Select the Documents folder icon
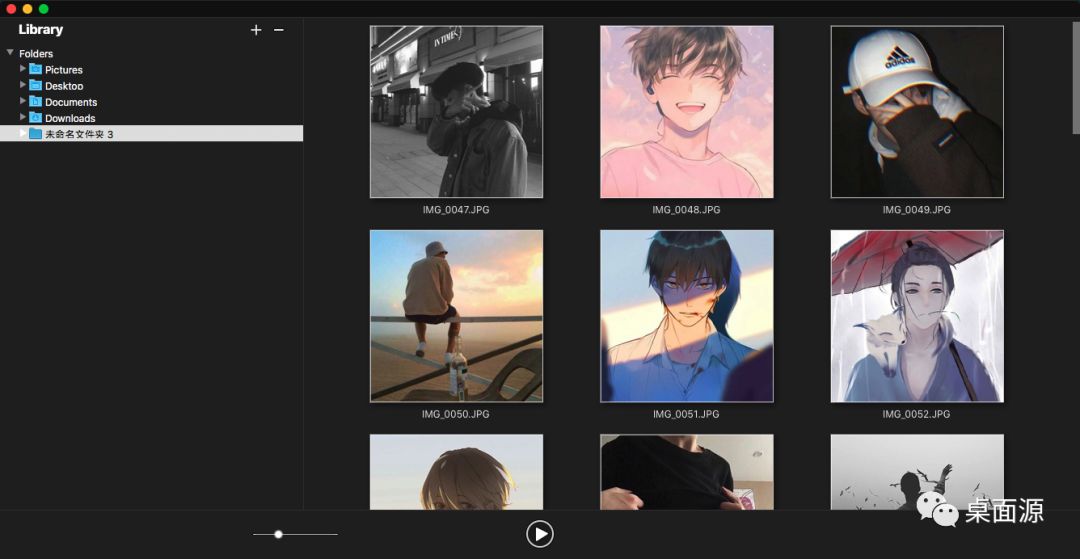1080x559 pixels. pyautogui.click(x=36, y=102)
